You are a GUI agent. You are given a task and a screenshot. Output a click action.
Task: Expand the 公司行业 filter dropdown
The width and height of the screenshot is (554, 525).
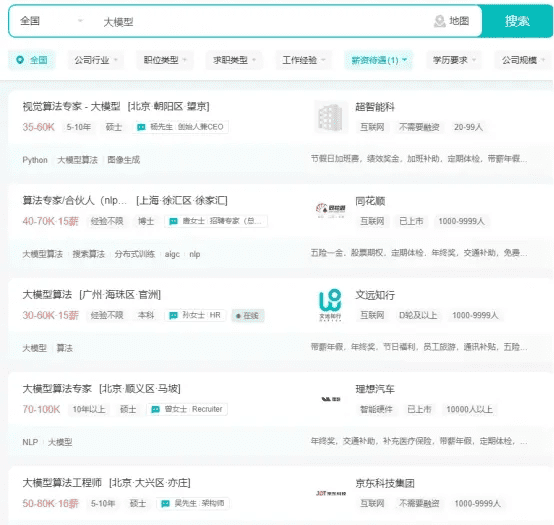[x=95, y=60]
